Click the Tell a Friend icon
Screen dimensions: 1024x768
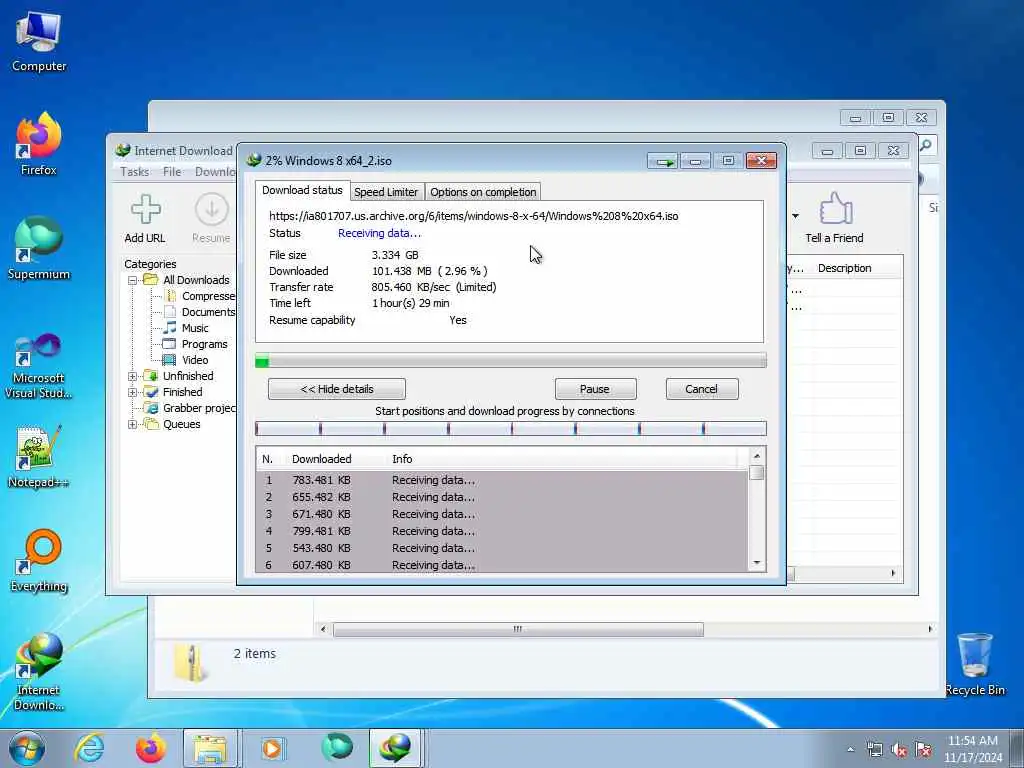click(834, 219)
